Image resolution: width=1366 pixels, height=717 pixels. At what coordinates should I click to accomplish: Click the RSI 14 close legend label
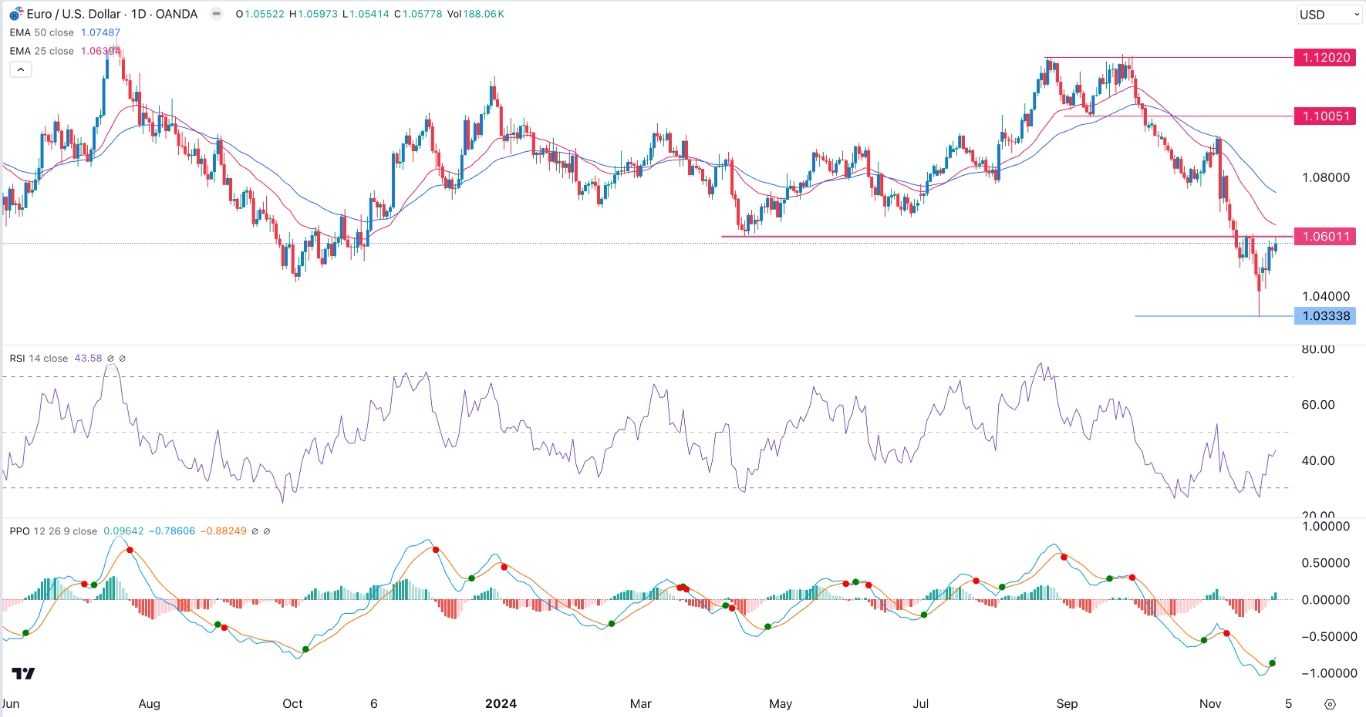(x=38, y=358)
